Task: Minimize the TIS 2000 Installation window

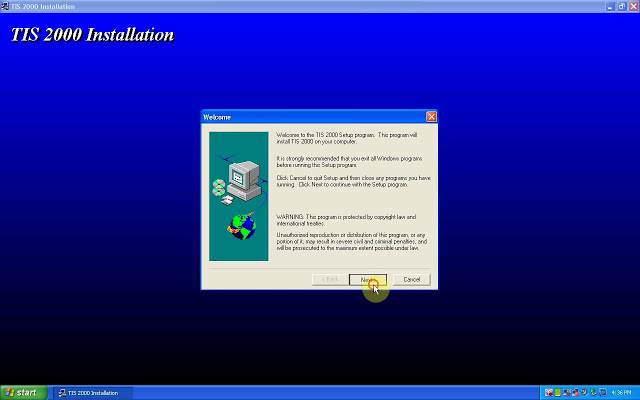Action: point(610,7)
